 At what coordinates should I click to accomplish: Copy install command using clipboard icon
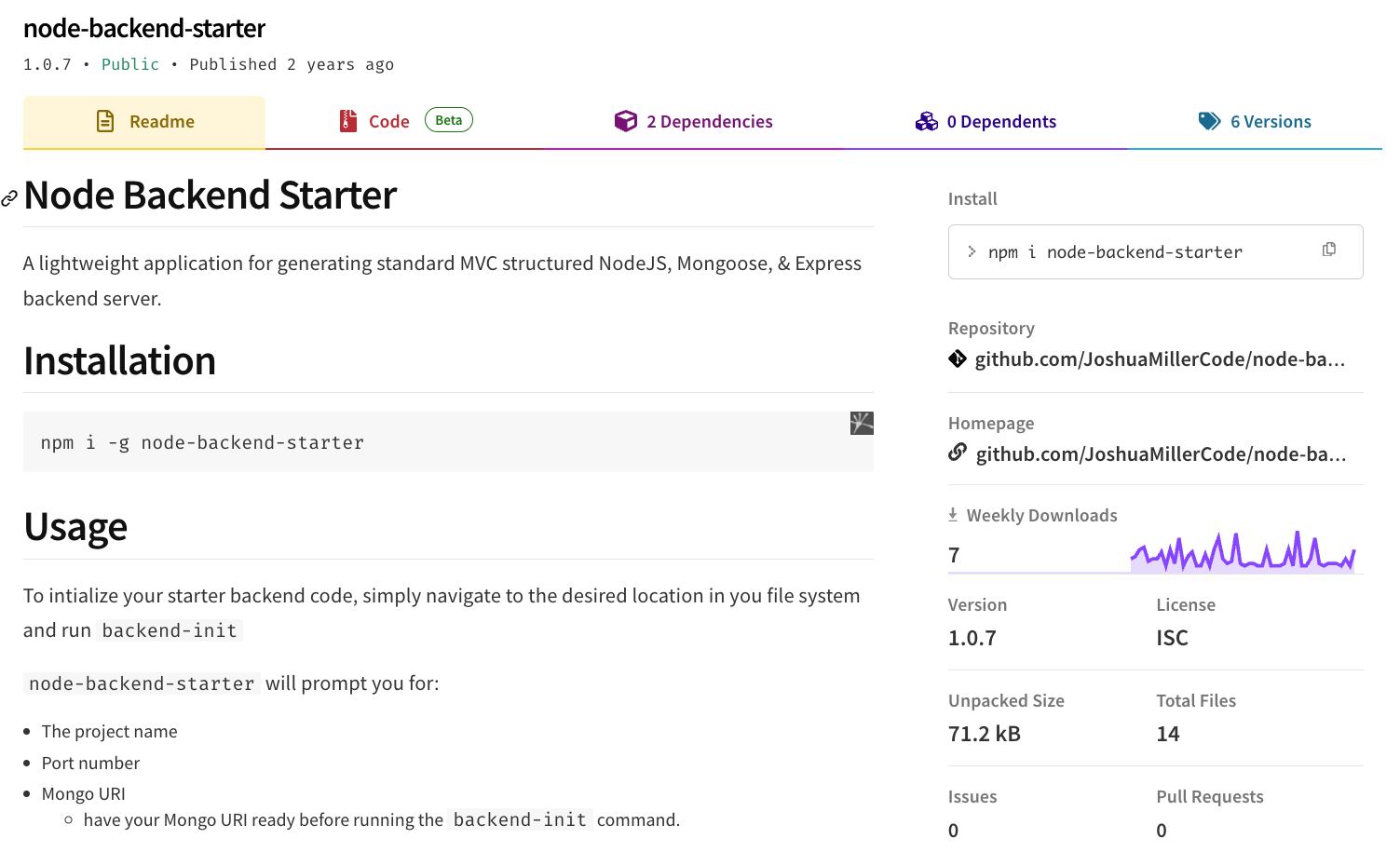(x=1329, y=250)
